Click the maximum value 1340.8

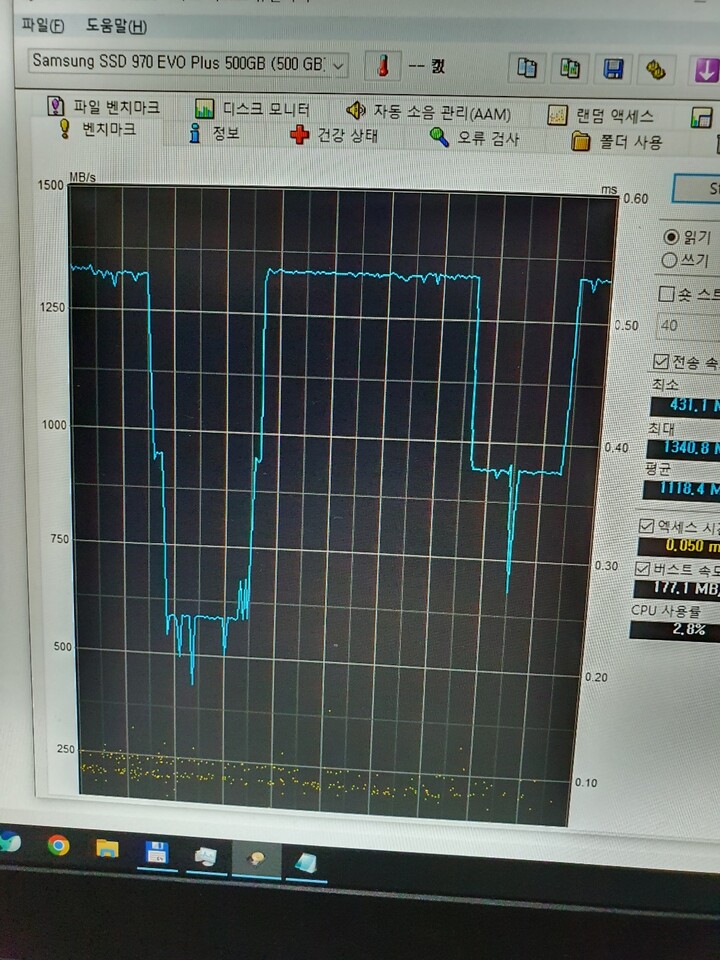[x=683, y=448]
